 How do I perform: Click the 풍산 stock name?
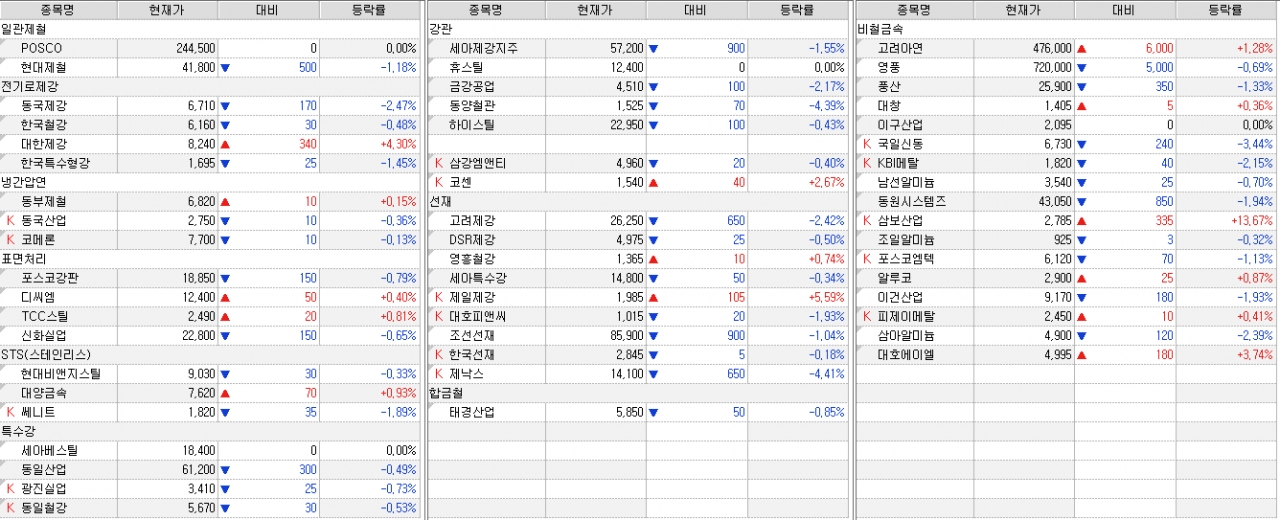pos(888,87)
